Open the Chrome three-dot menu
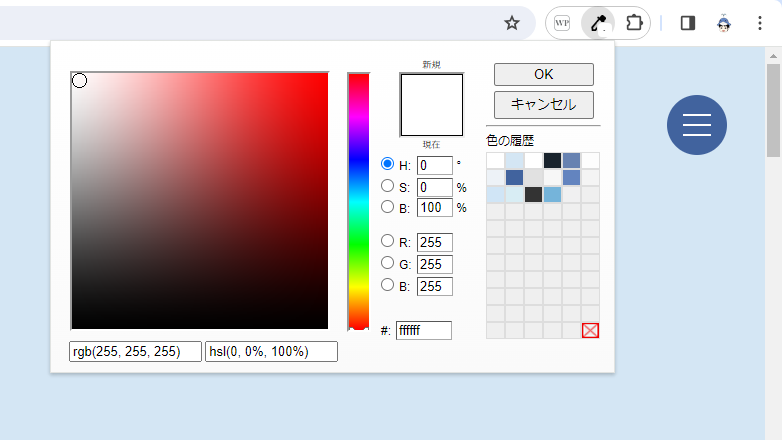782x440 pixels. click(x=760, y=23)
